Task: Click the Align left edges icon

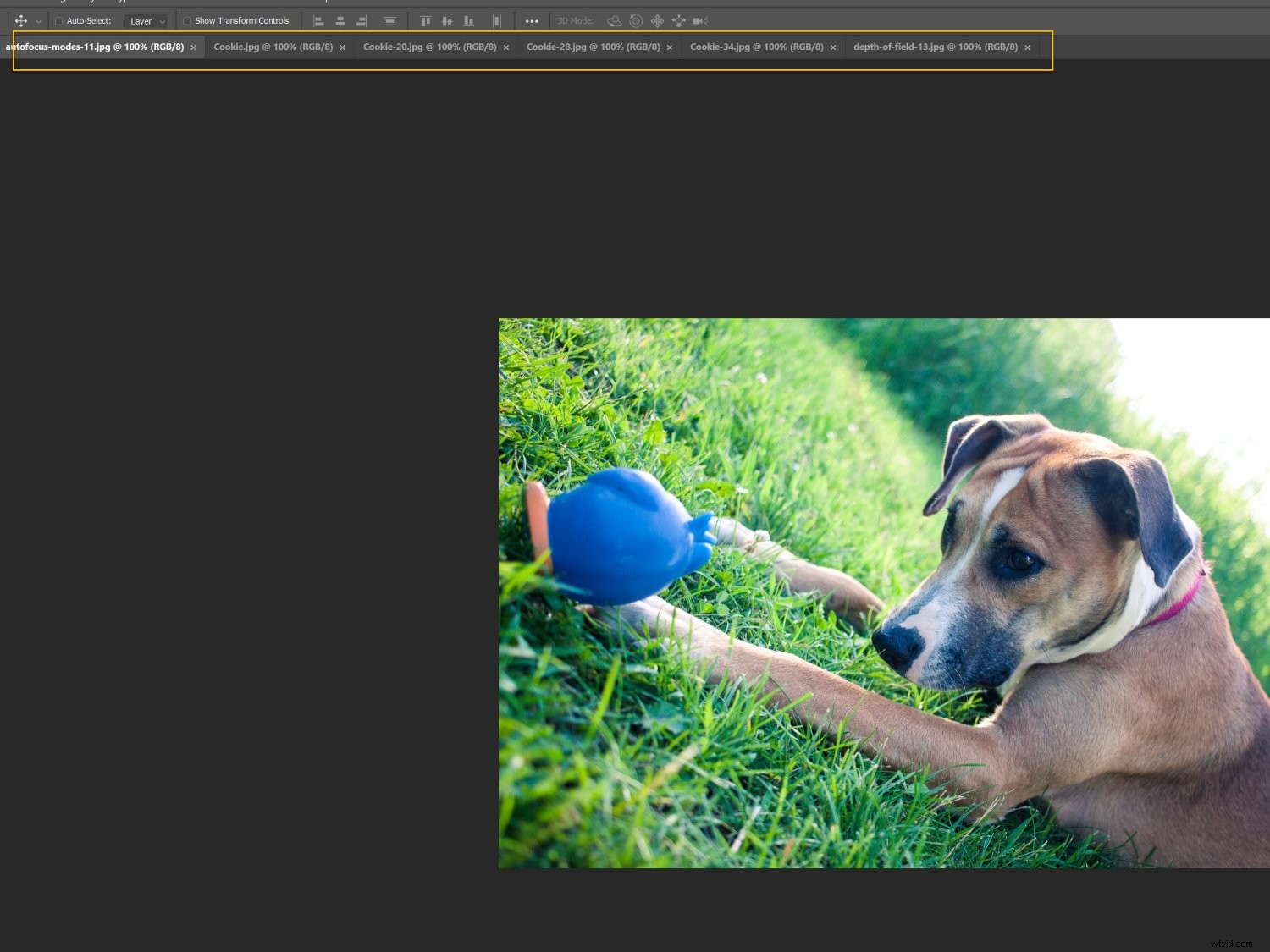Action: pyautogui.click(x=317, y=20)
